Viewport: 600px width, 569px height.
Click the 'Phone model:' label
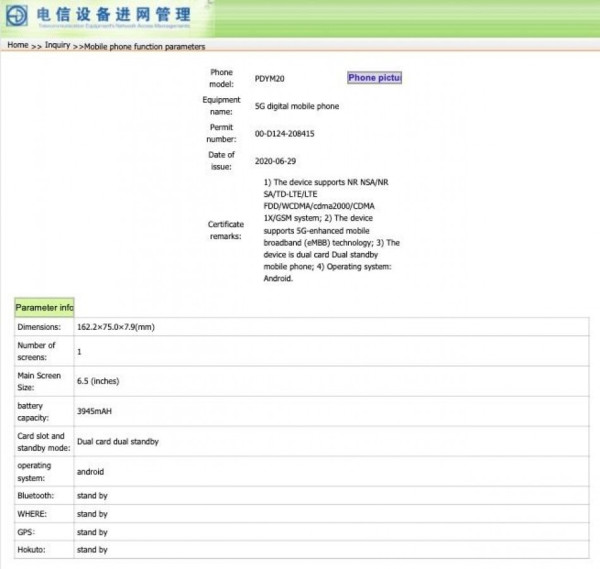pos(222,78)
